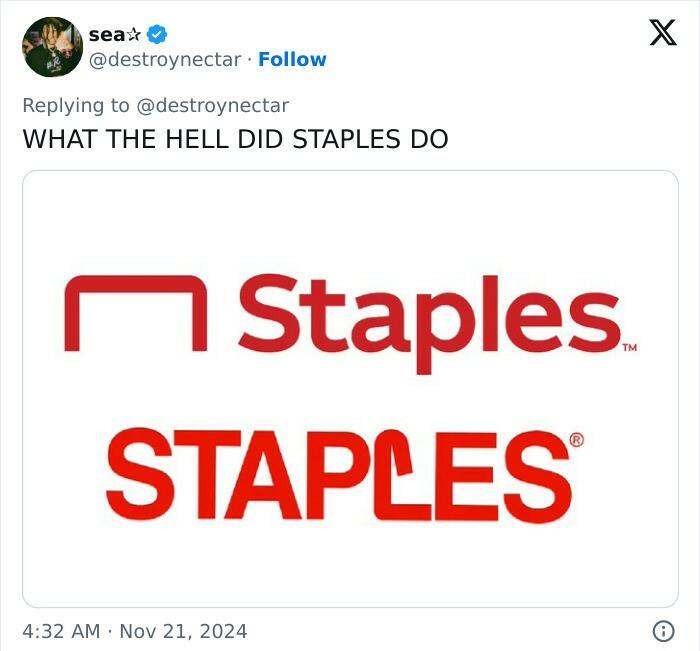Open the info icon beside the timestamp
The height and width of the screenshot is (651, 700).
(x=662, y=631)
